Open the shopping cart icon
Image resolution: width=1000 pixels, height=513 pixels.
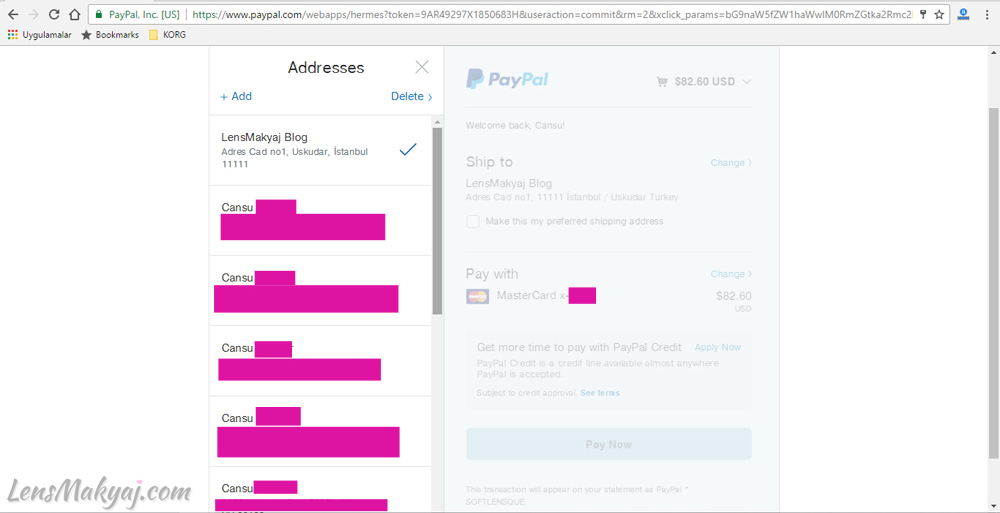[x=663, y=82]
